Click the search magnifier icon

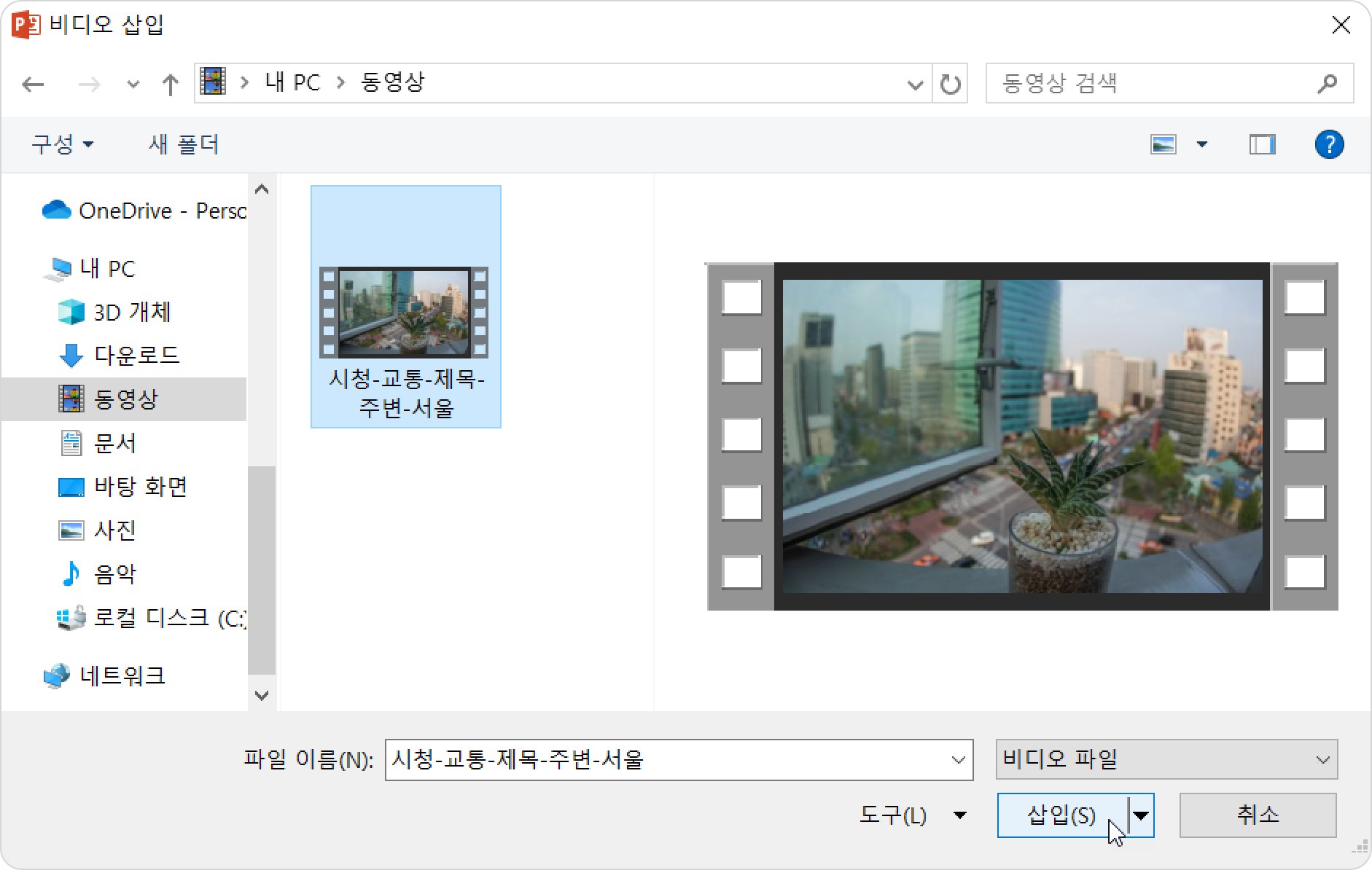pos(1327,84)
